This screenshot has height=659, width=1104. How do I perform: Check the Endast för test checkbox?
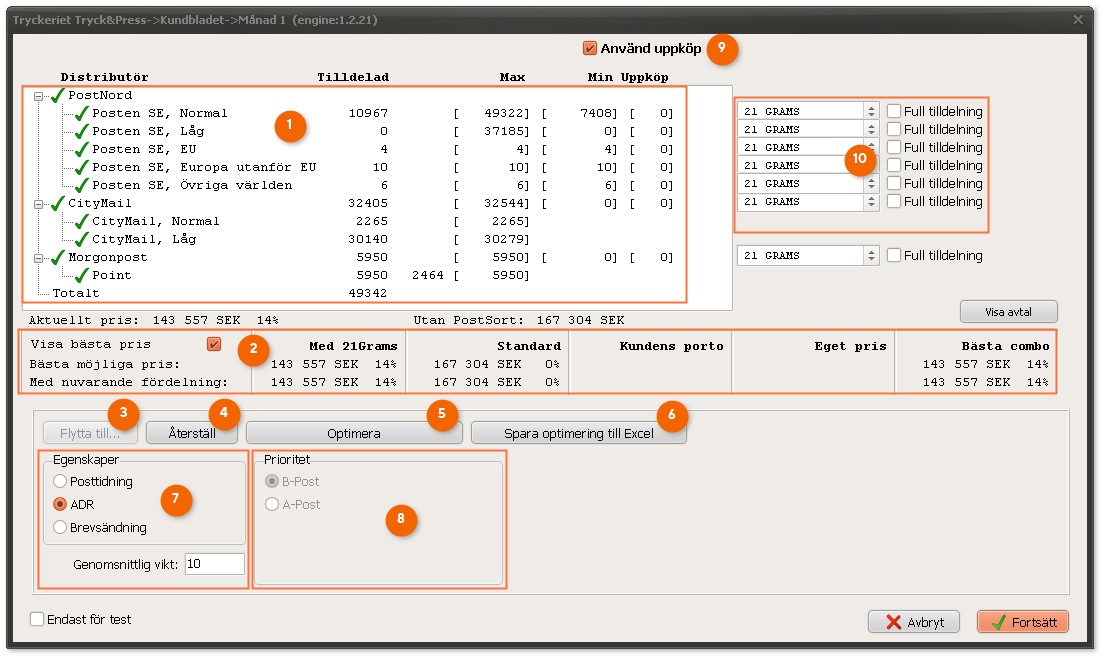[37, 619]
